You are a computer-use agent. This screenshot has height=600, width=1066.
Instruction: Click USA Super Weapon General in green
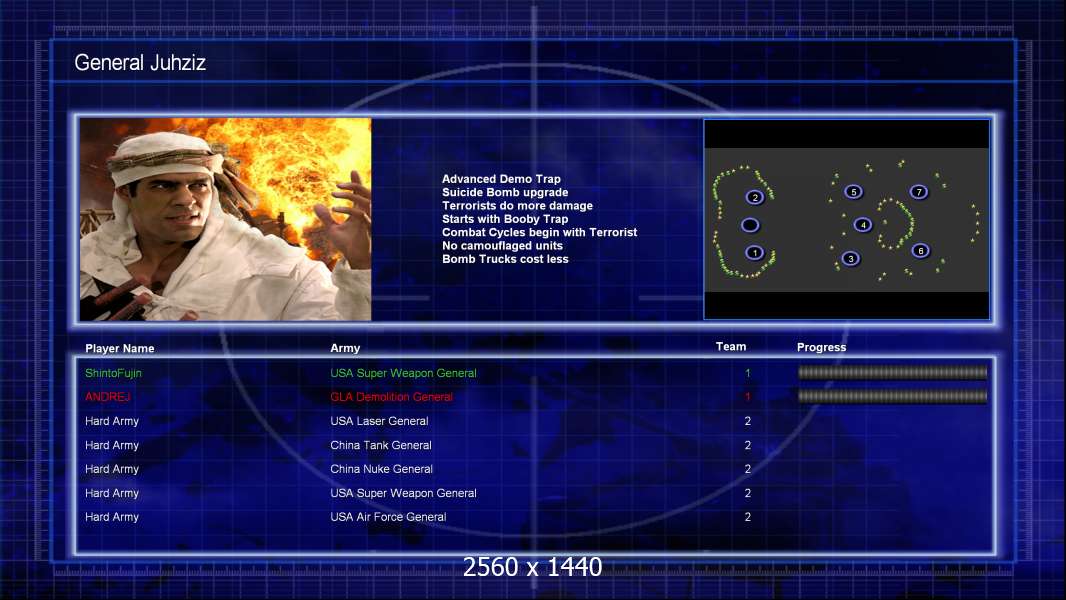tap(403, 373)
